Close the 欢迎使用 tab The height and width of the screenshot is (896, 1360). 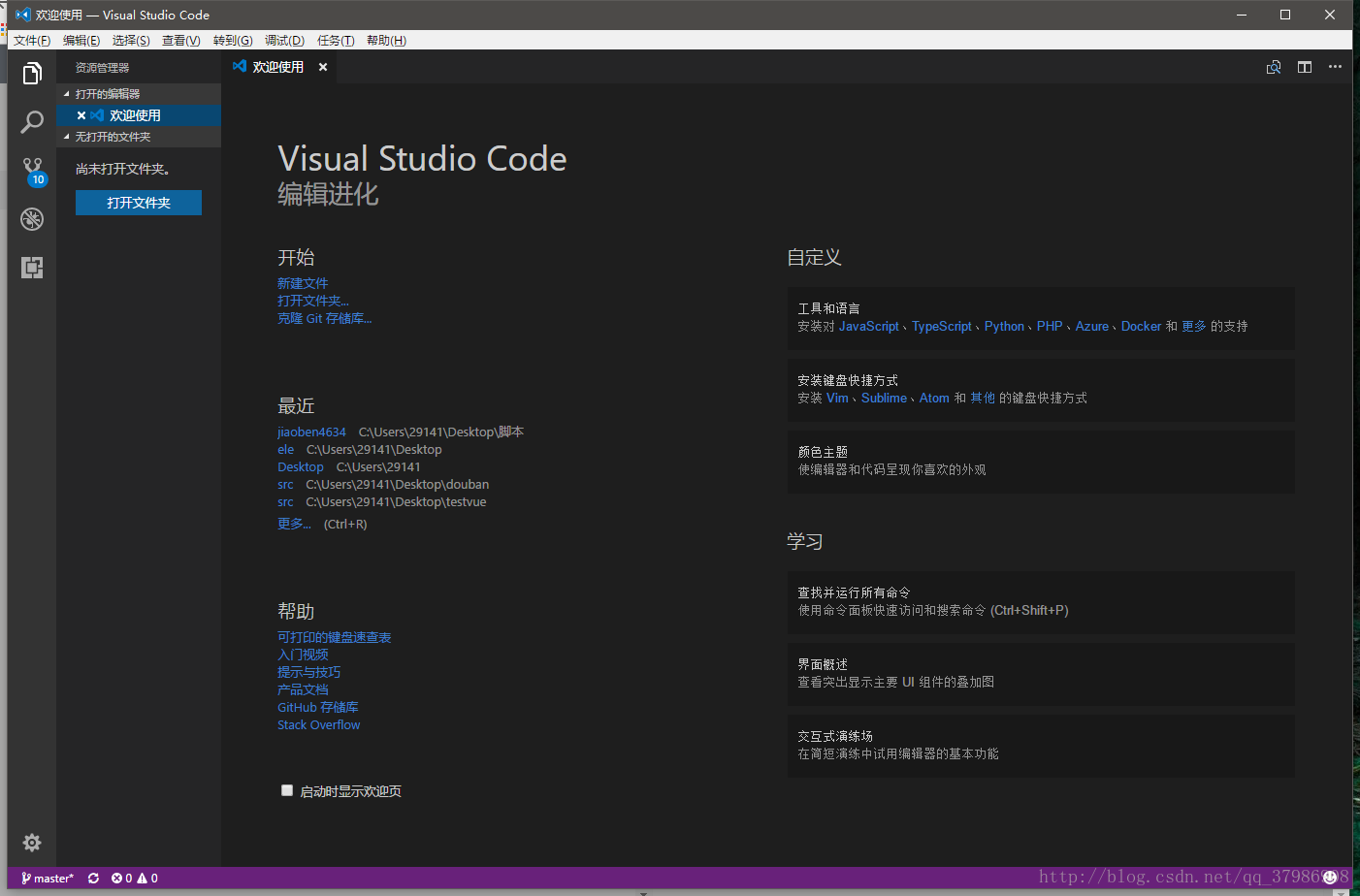323,67
